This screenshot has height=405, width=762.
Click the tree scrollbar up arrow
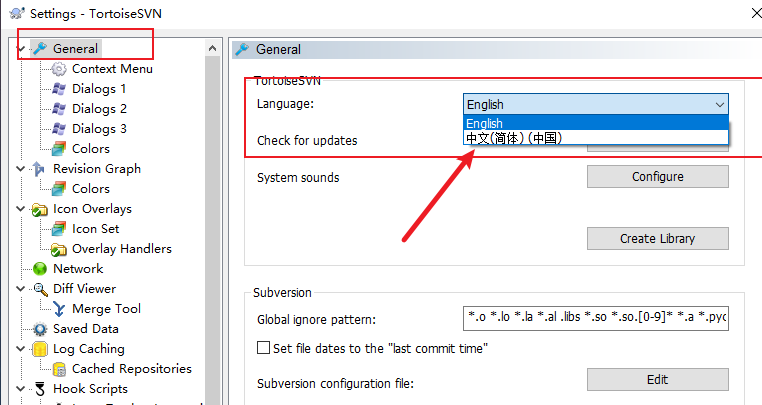pos(212,48)
